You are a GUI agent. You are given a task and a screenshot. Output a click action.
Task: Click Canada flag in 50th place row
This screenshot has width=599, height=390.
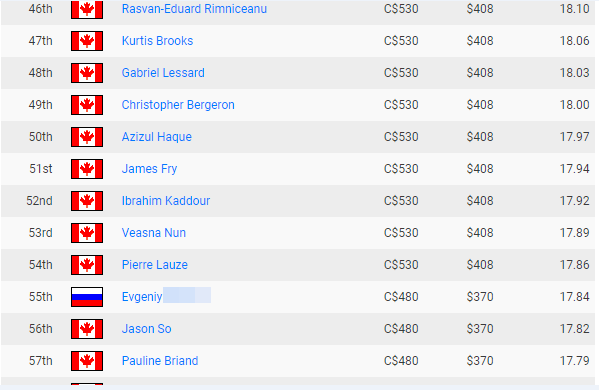(x=87, y=137)
